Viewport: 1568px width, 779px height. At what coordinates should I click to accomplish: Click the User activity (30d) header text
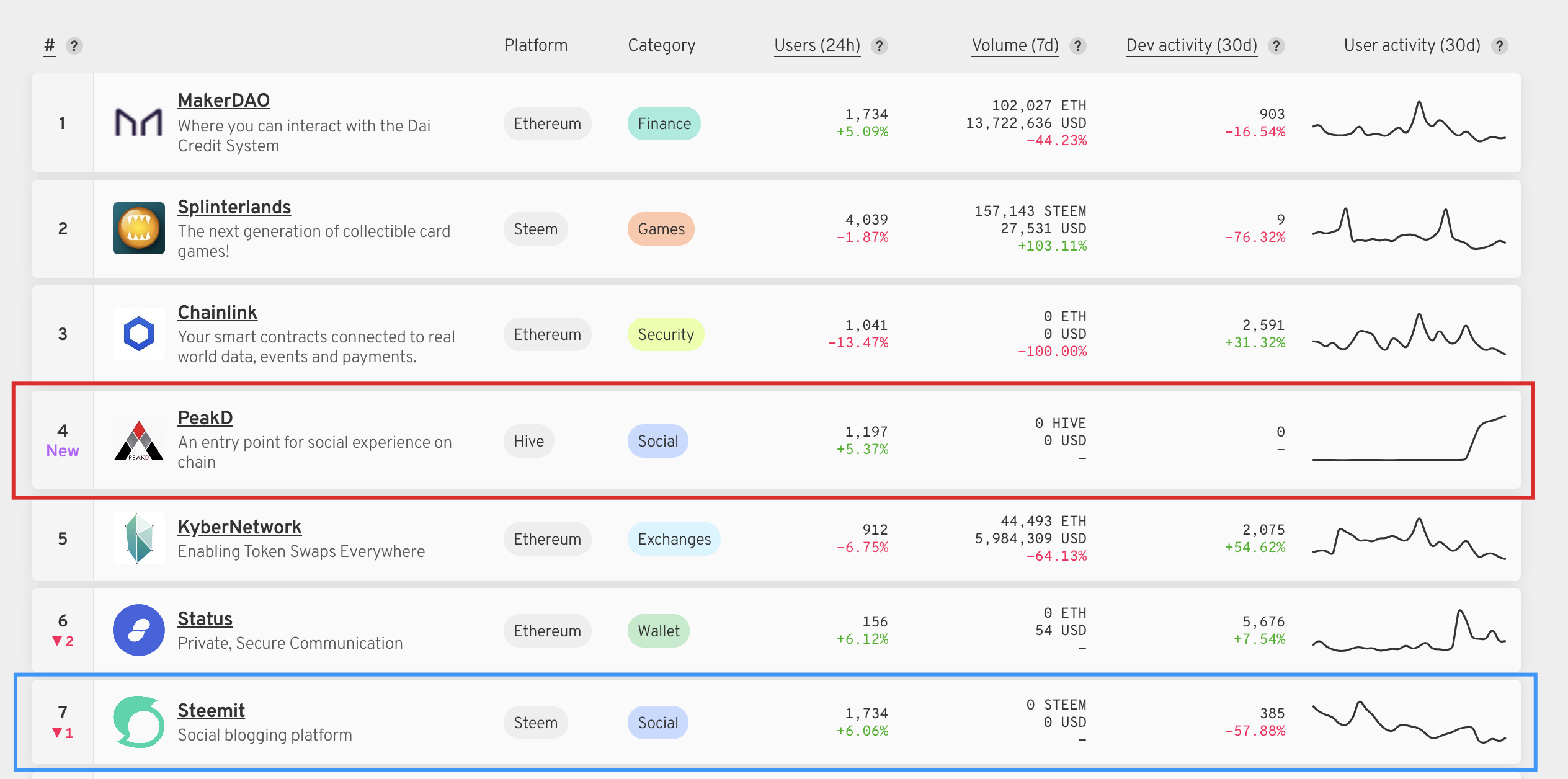point(1412,45)
